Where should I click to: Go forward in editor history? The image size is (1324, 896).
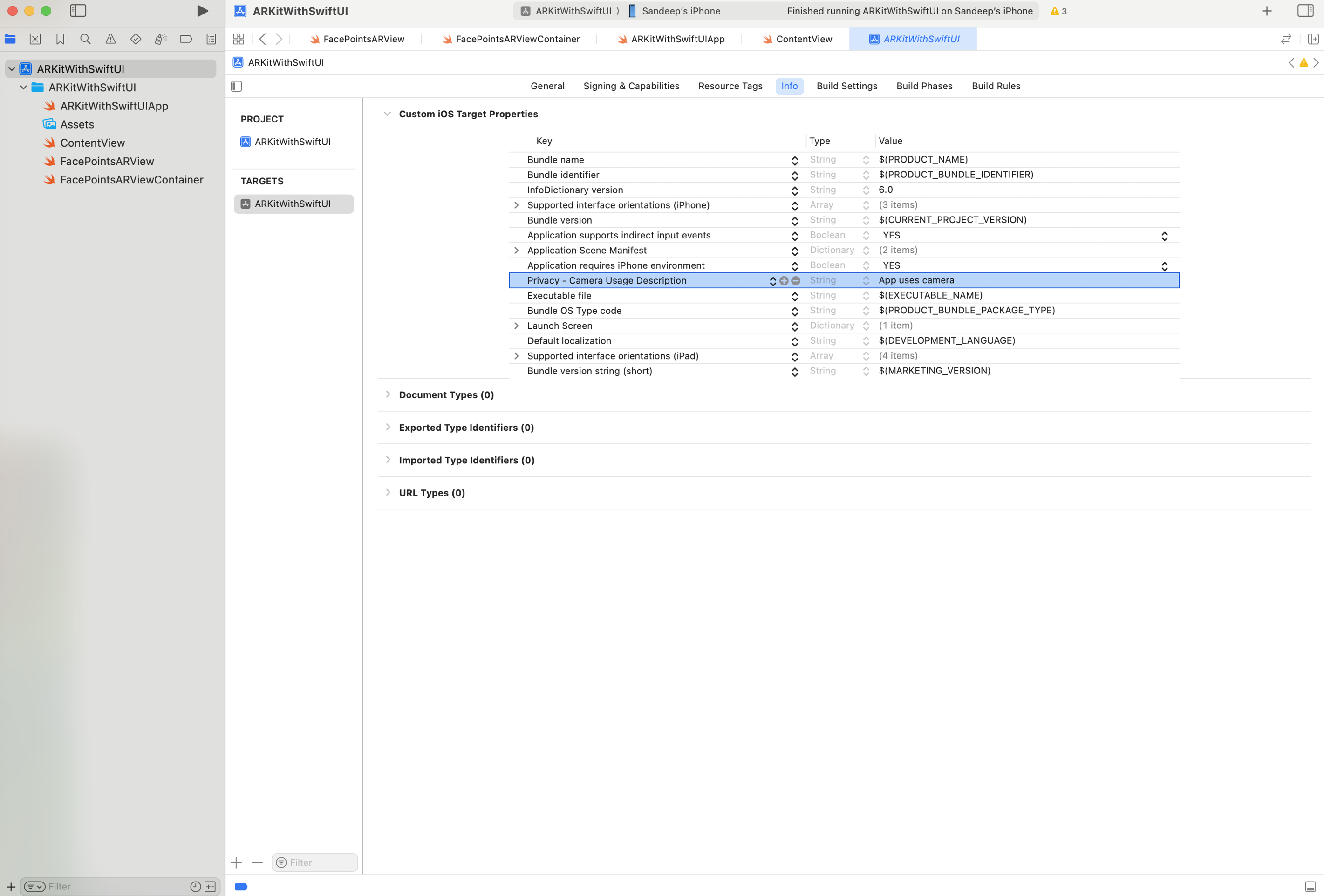(x=279, y=39)
